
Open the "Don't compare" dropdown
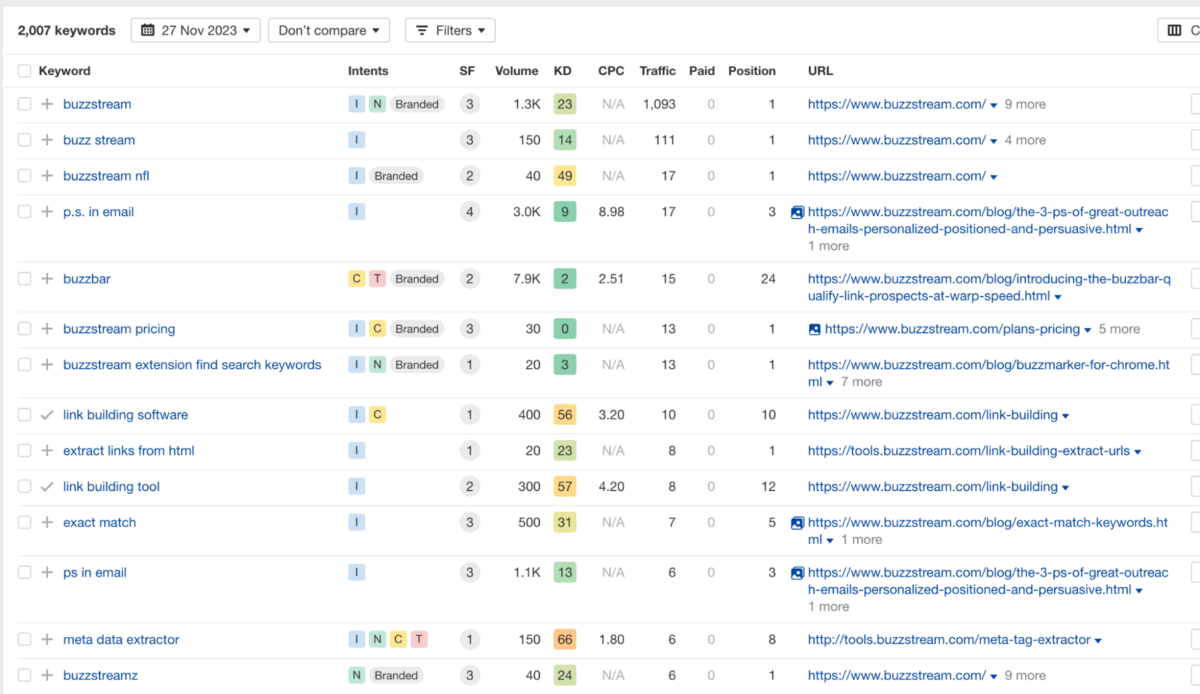pos(328,30)
